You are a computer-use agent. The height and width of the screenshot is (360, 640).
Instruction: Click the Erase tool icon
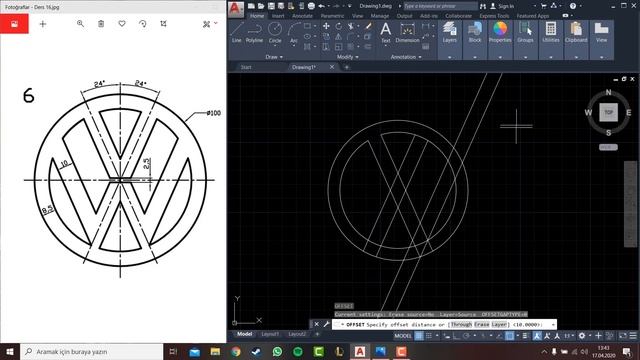pos(368,26)
